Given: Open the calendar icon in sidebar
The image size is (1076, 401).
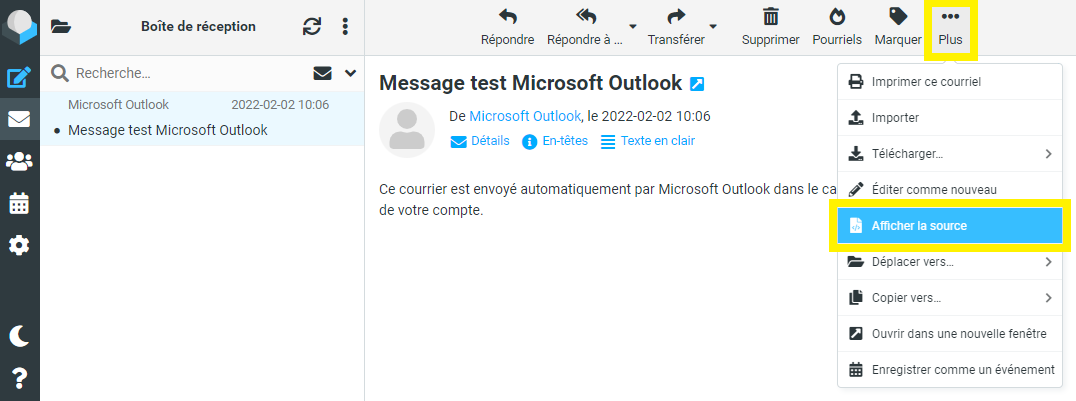Looking at the screenshot, I should [19, 203].
